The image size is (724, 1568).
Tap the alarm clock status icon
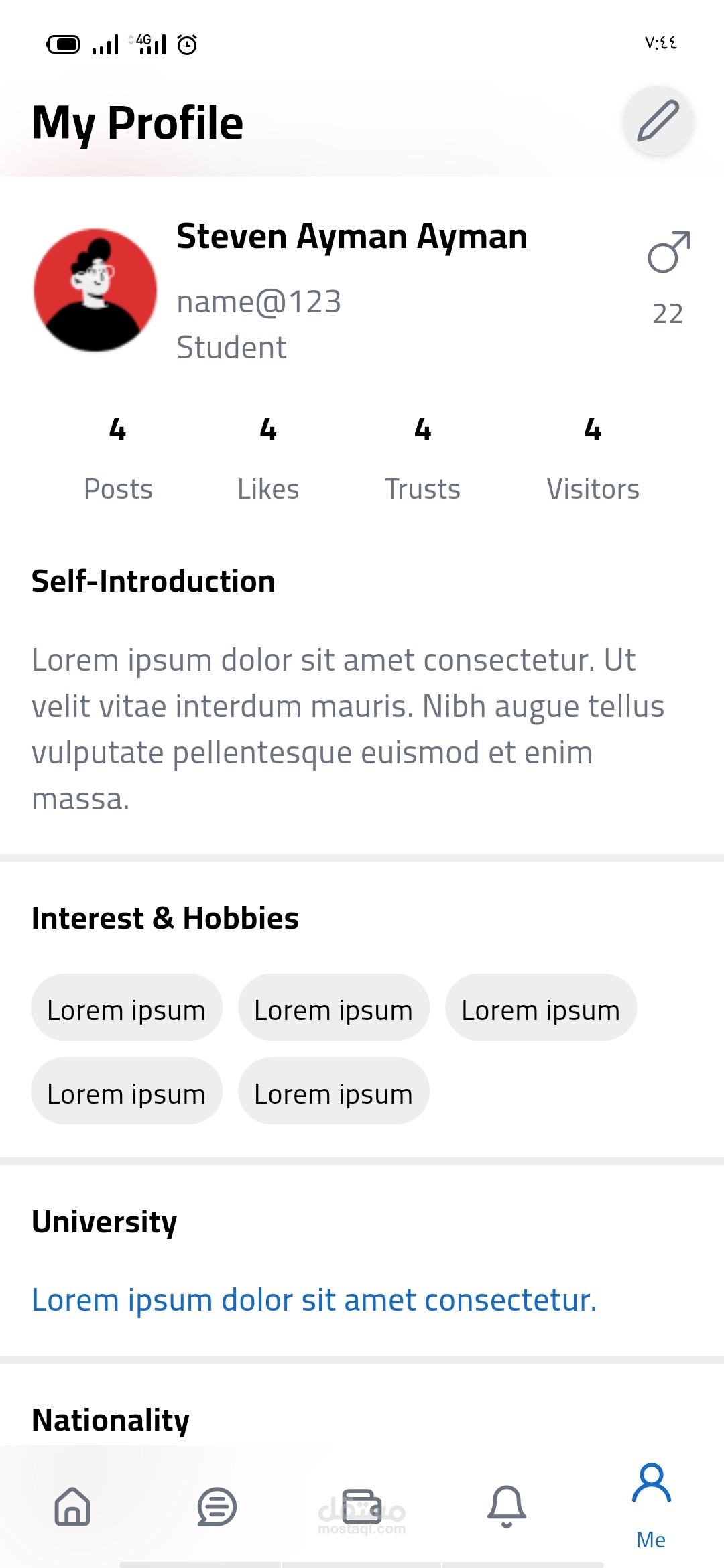pyautogui.click(x=187, y=44)
